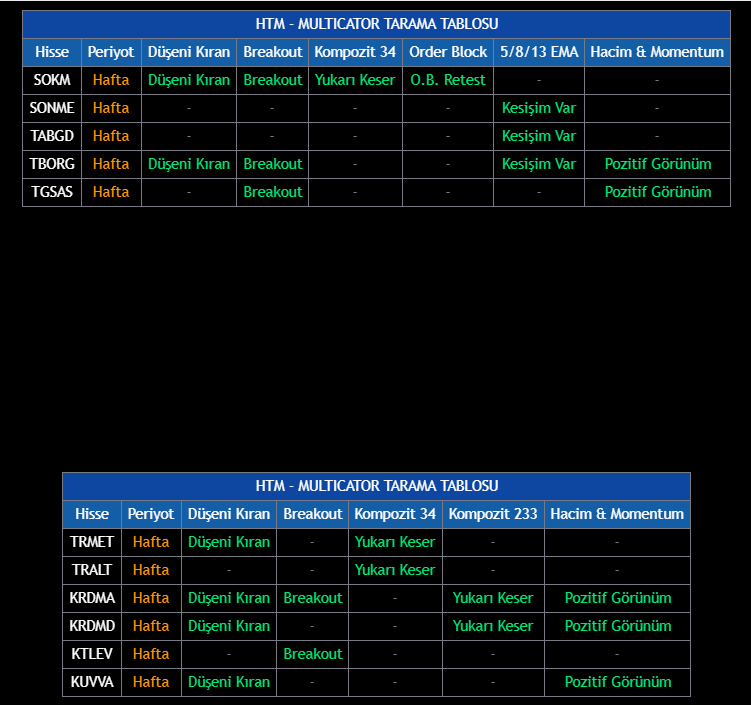Viewport: 751px width, 705px height.
Task: Click the TGSAS ticker cell
Action: pos(52,192)
